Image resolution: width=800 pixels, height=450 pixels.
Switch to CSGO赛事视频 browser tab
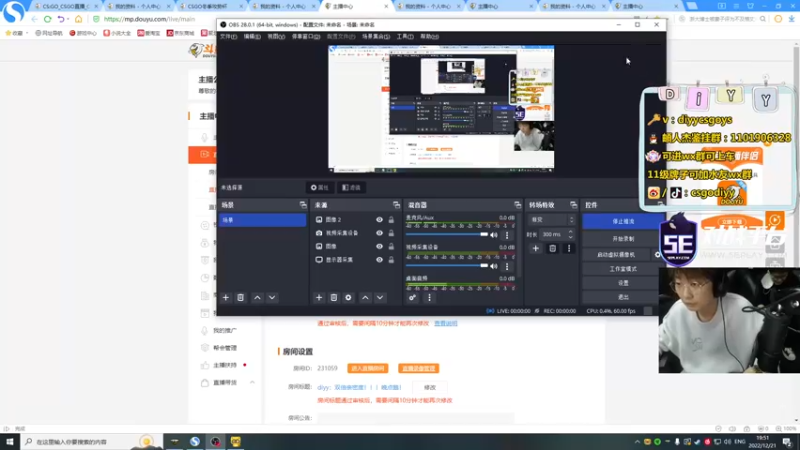click(210, 6)
